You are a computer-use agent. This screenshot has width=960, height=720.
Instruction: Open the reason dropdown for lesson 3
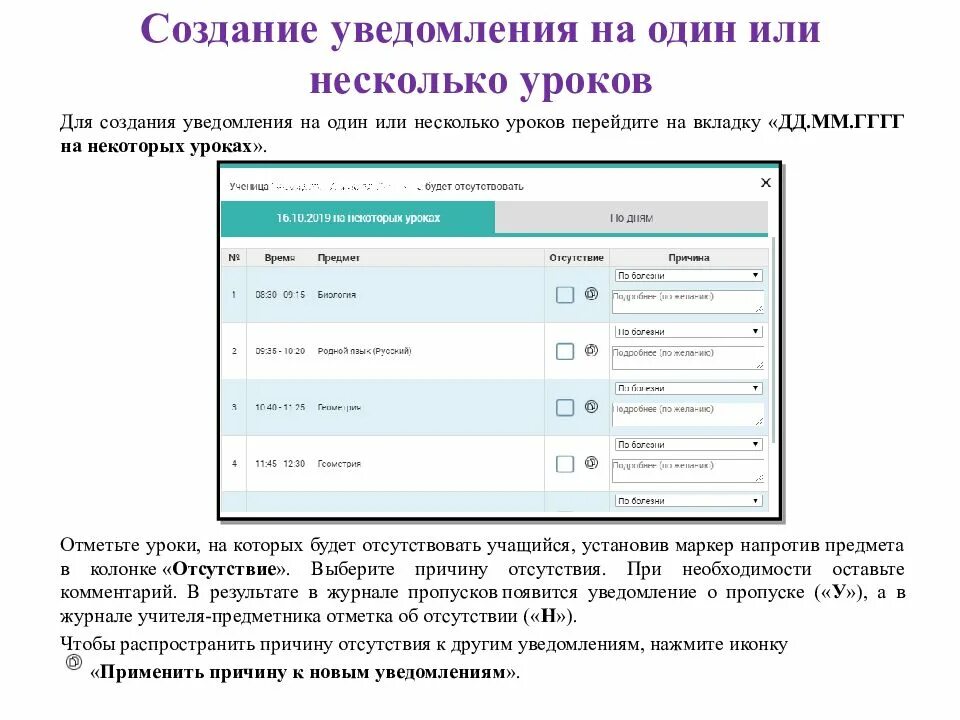(x=688, y=388)
